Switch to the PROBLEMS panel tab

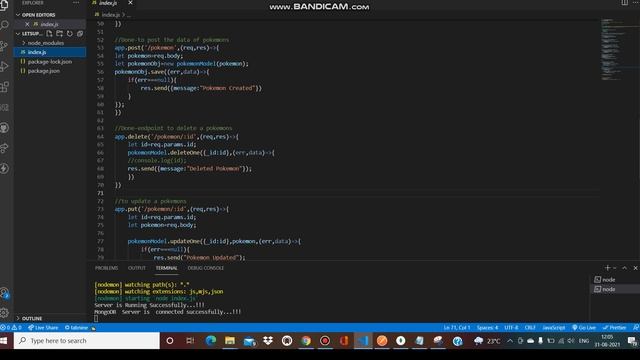pos(106,268)
